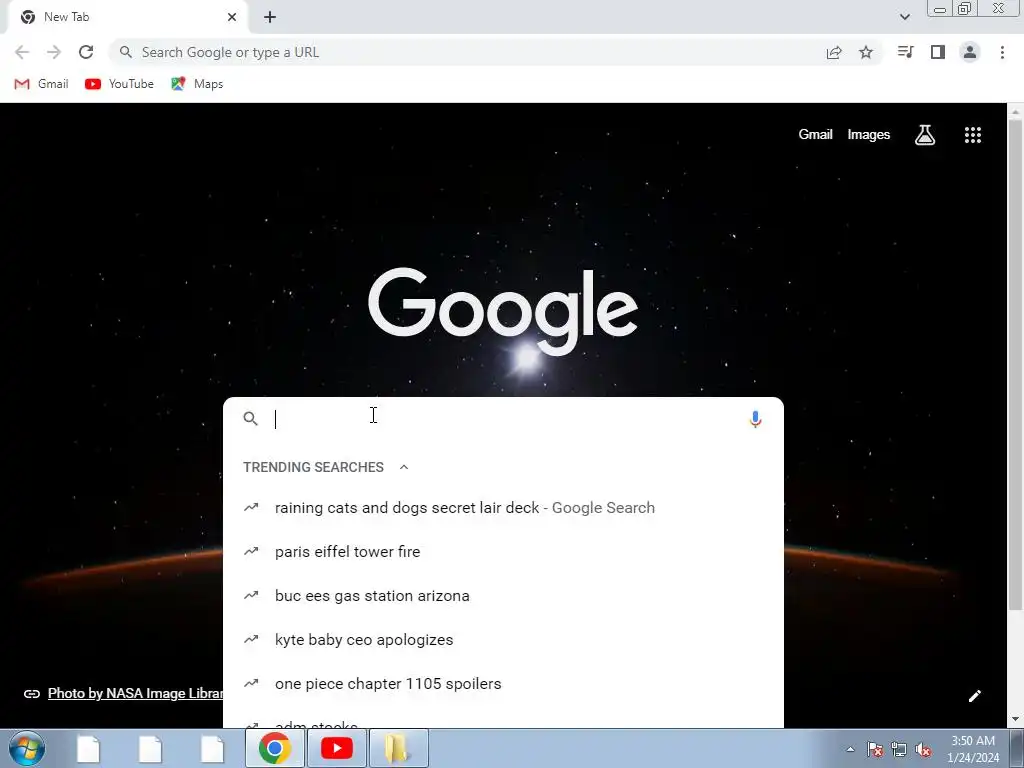Select 'one piece chapter 1105 spoilers' suggestion
The height and width of the screenshot is (768, 1024).
click(x=503, y=684)
